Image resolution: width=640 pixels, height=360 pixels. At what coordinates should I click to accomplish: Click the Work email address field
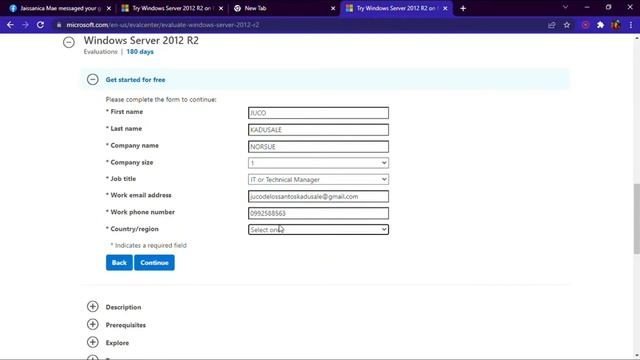(318, 196)
